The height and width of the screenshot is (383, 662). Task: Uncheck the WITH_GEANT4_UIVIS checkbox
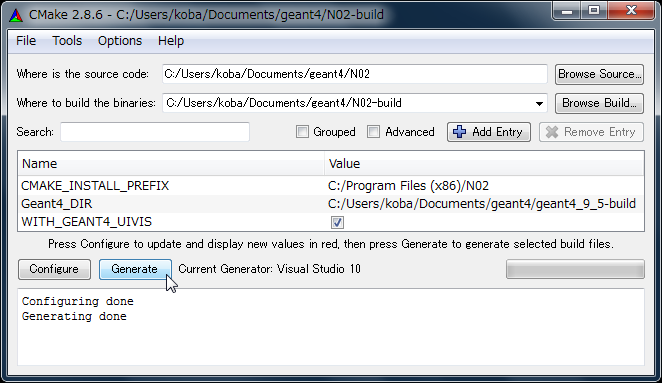[x=337, y=222]
